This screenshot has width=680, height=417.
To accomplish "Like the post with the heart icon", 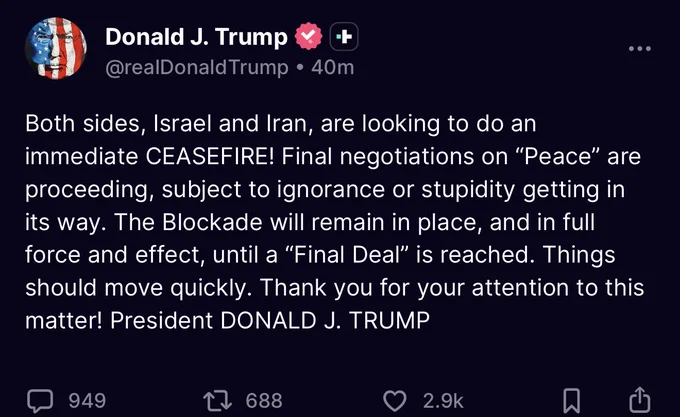I will (x=395, y=401).
